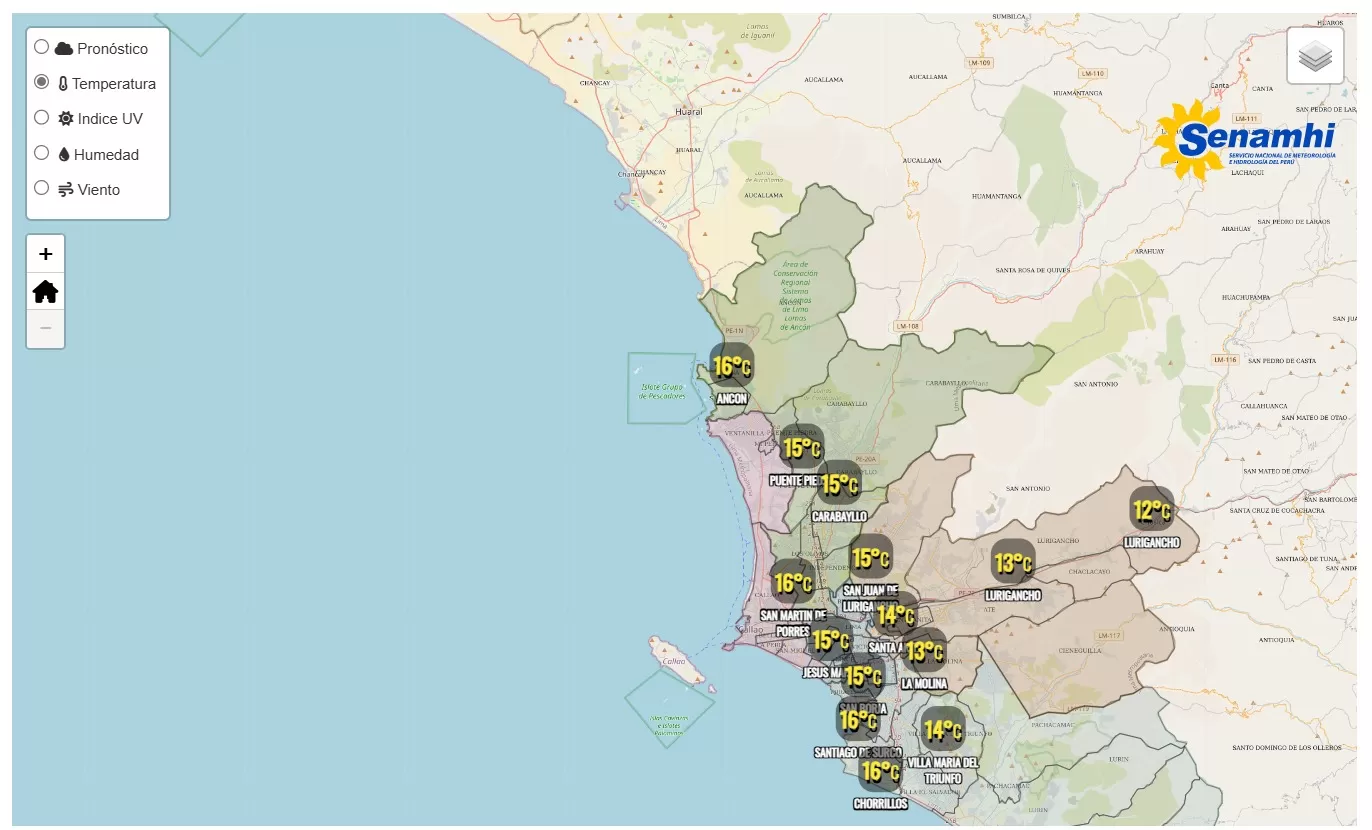Select the Pronóstico radio button
1372x830 pixels.
tap(42, 47)
